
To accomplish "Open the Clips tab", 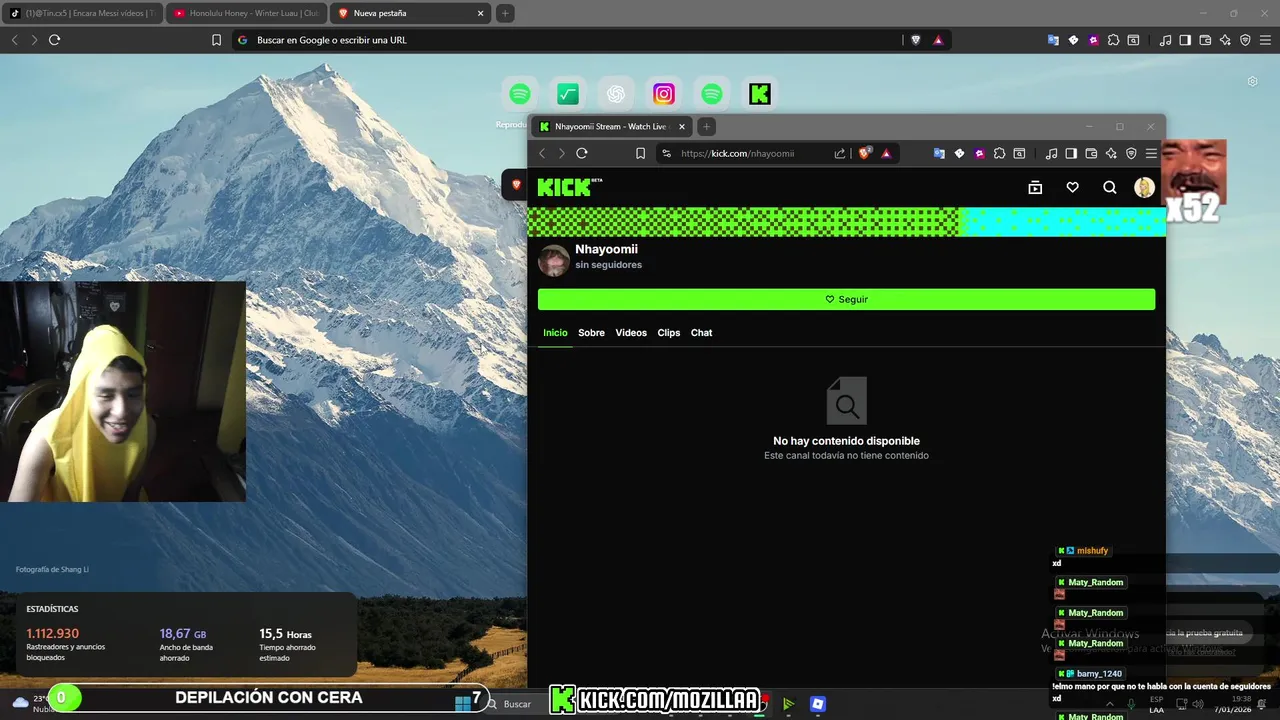I will click(x=669, y=333).
